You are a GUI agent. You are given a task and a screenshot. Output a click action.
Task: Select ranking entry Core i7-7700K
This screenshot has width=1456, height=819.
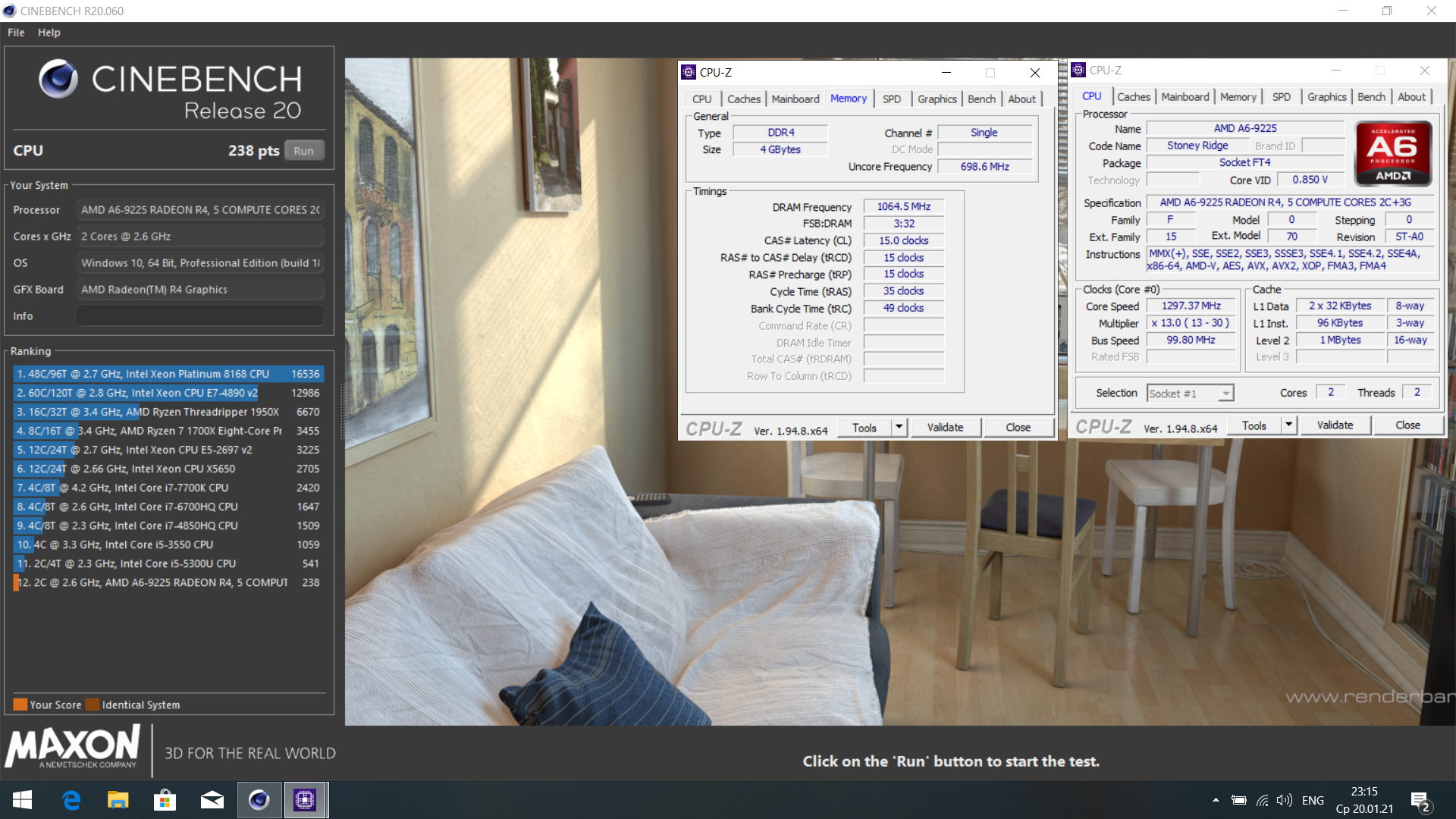168,488
